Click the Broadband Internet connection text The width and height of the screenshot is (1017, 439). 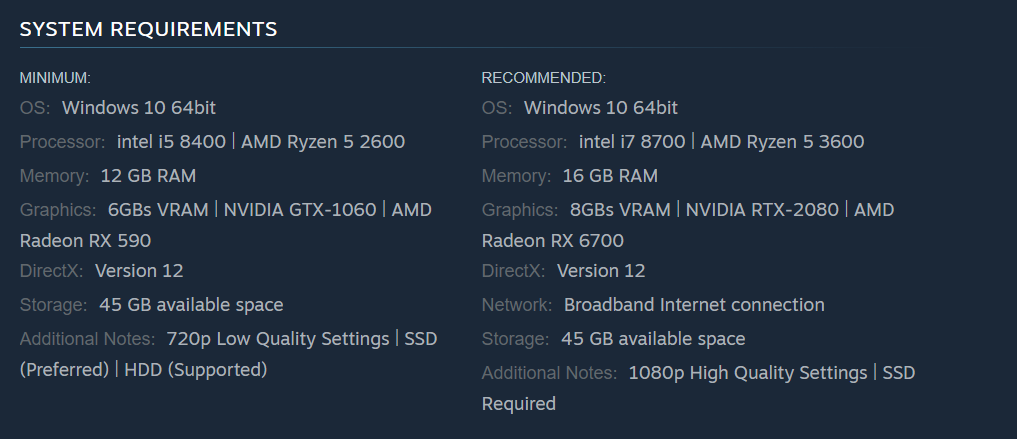pos(694,304)
